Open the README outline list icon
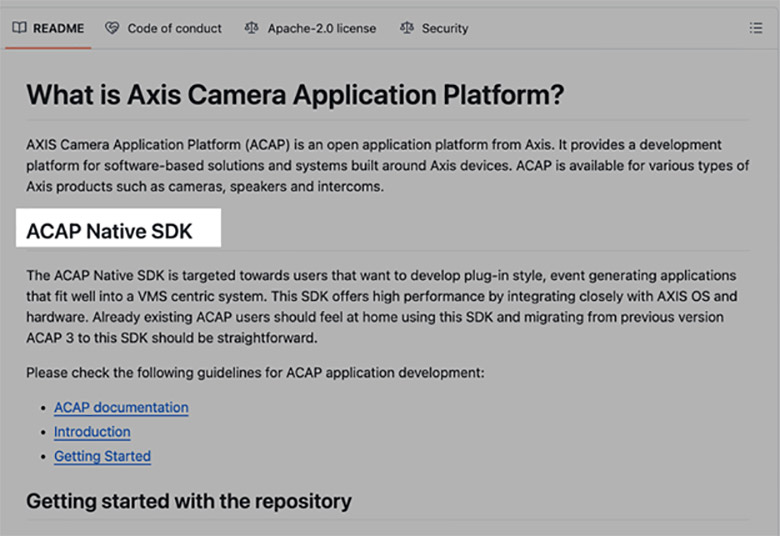Image resolution: width=780 pixels, height=536 pixels. pyautogui.click(x=756, y=28)
